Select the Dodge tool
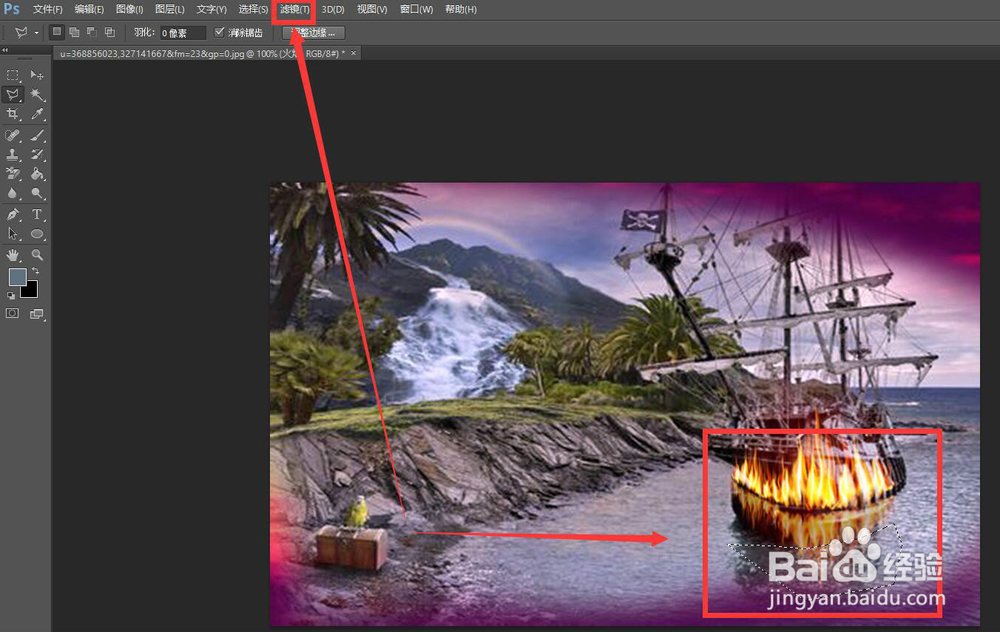The image size is (1000, 632). click(37, 193)
